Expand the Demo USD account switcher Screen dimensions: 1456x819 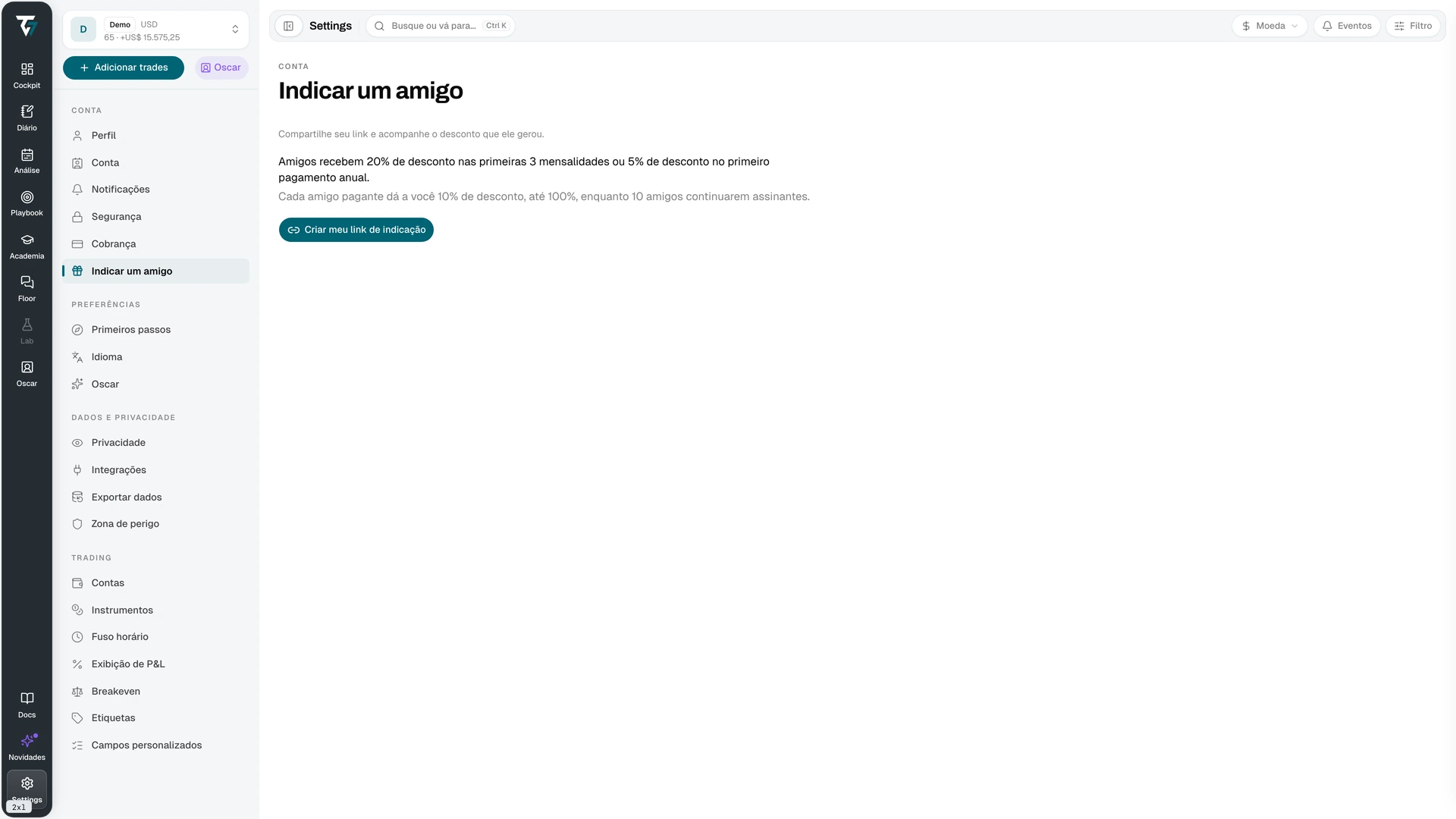pyautogui.click(x=155, y=30)
